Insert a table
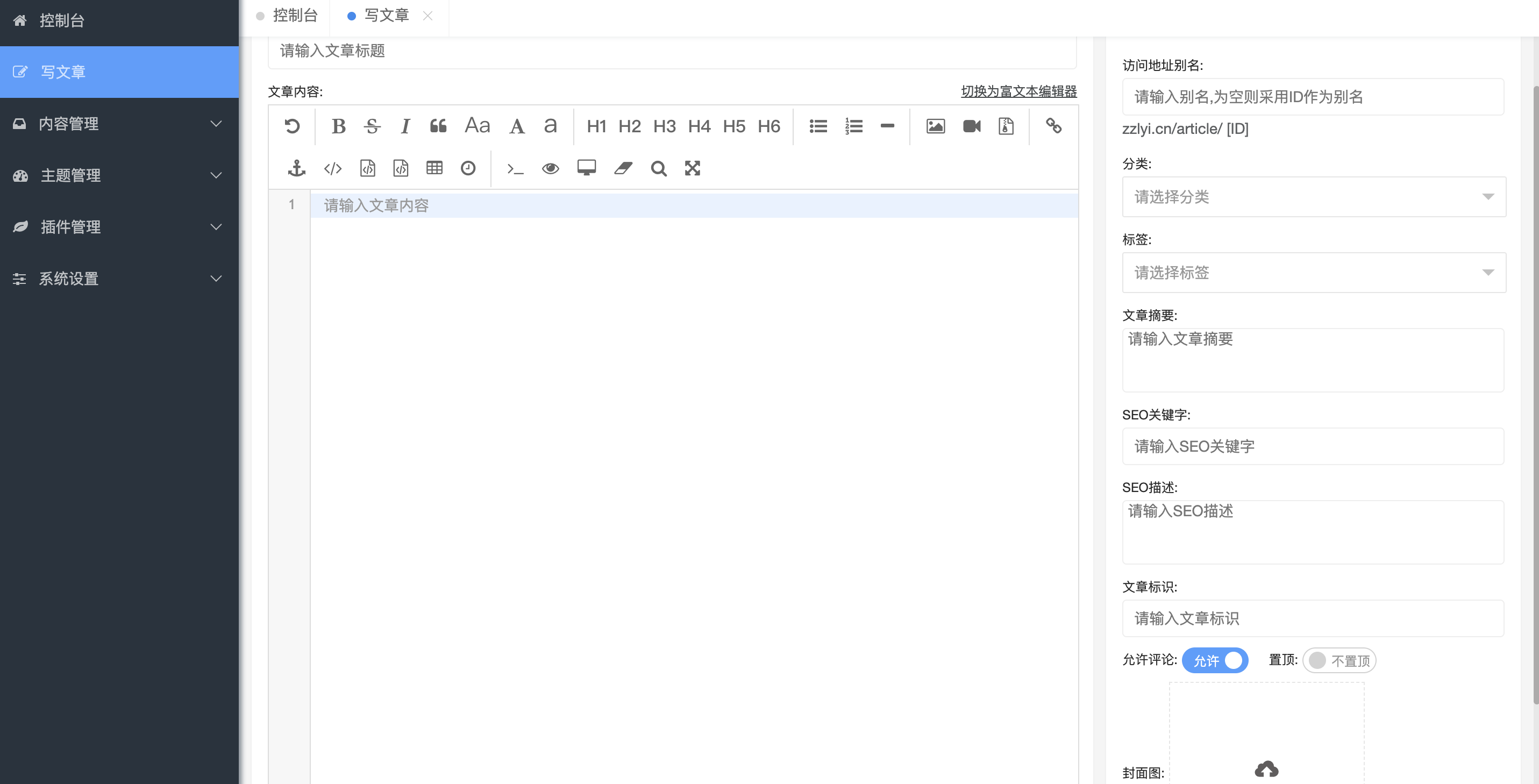The image size is (1539, 784). click(x=434, y=168)
